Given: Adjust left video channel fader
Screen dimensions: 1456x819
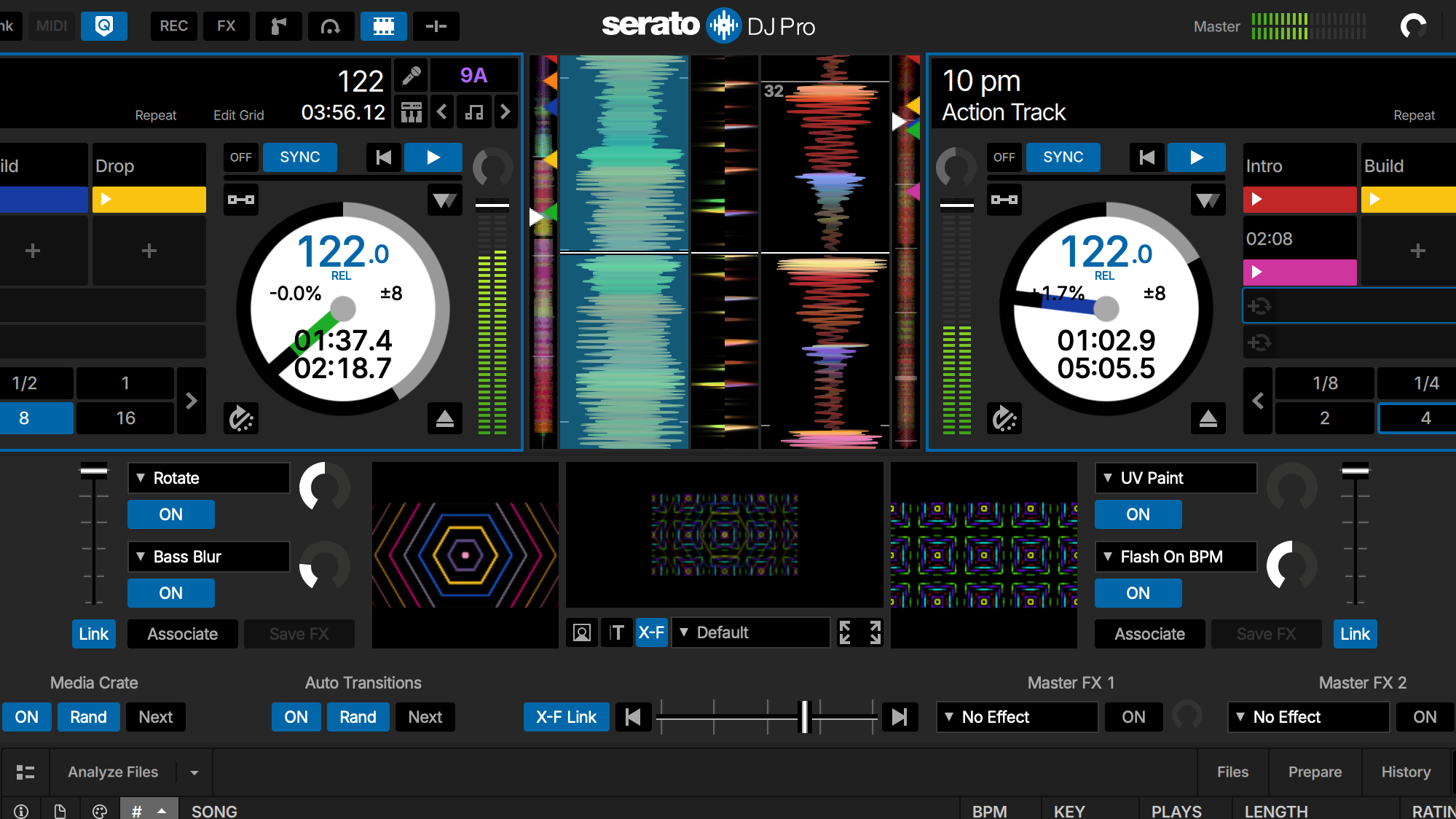Looking at the screenshot, I should [x=94, y=471].
